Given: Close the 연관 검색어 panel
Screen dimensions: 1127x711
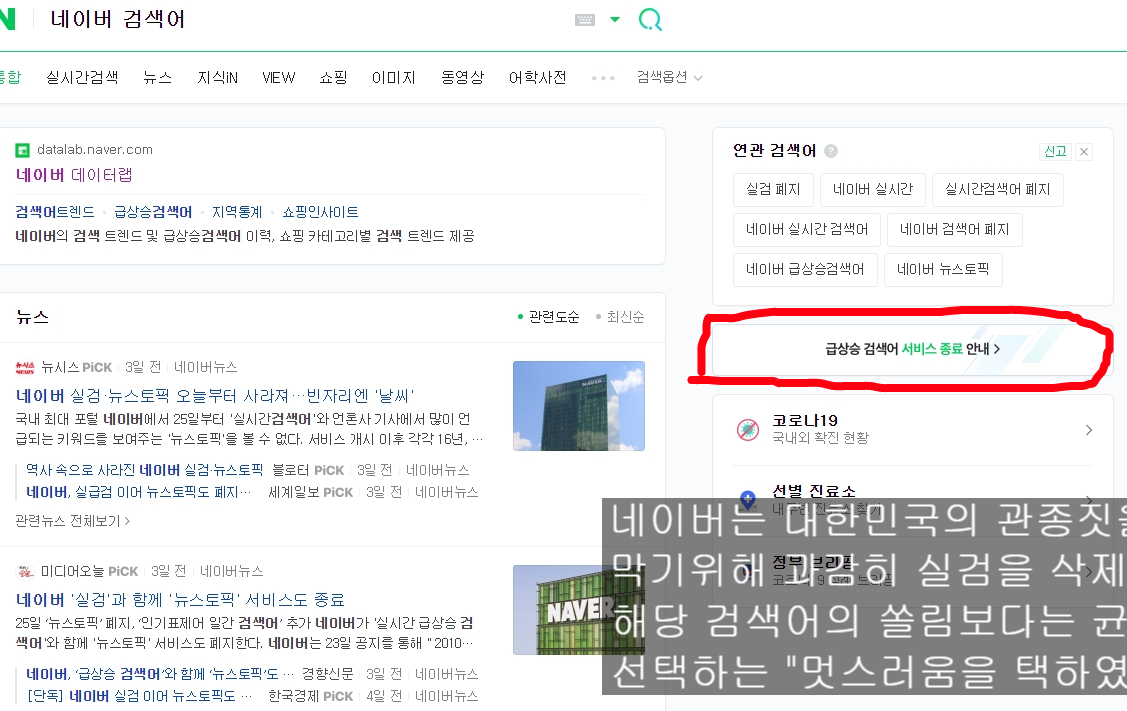Looking at the screenshot, I should pos(1084,152).
